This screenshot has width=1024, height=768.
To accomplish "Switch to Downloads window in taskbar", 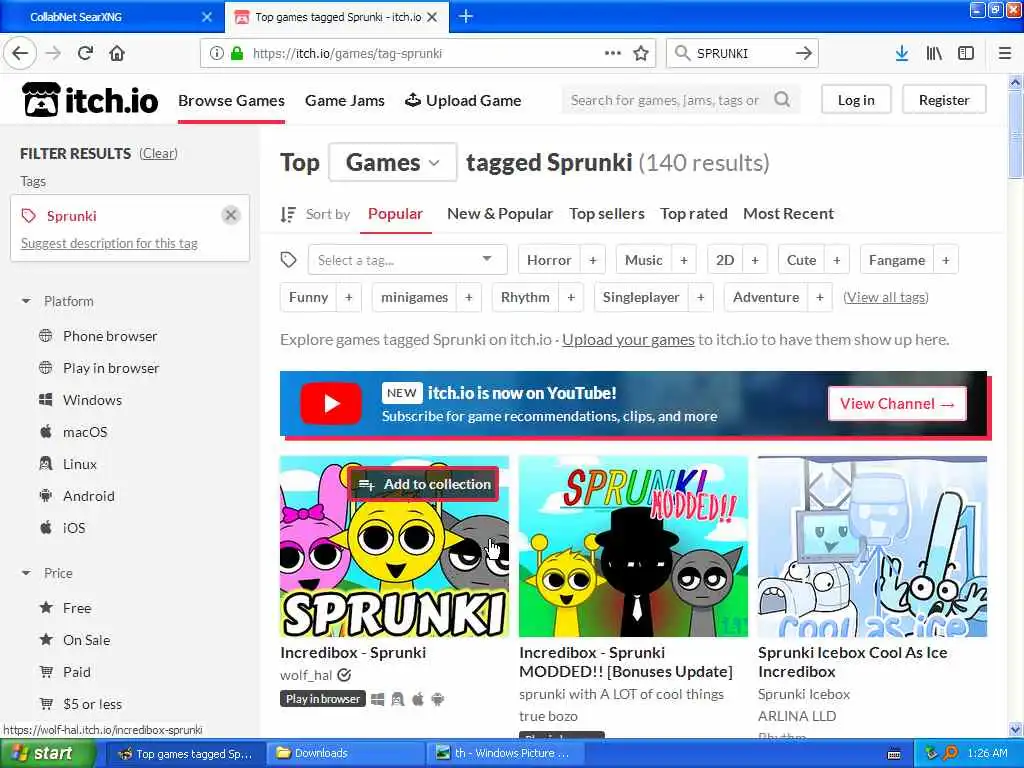I will [x=345, y=754].
